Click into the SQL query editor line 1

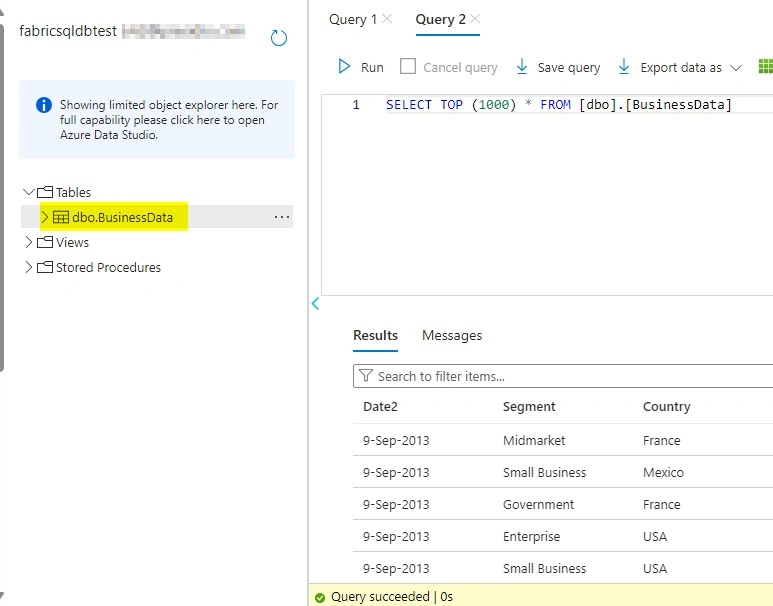tap(559, 105)
